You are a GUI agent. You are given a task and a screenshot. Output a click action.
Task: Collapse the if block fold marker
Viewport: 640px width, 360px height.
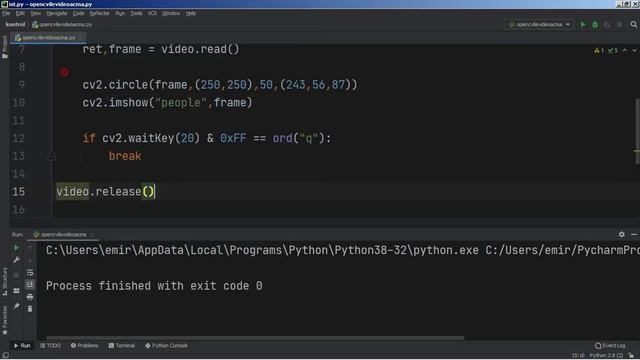[52, 156]
